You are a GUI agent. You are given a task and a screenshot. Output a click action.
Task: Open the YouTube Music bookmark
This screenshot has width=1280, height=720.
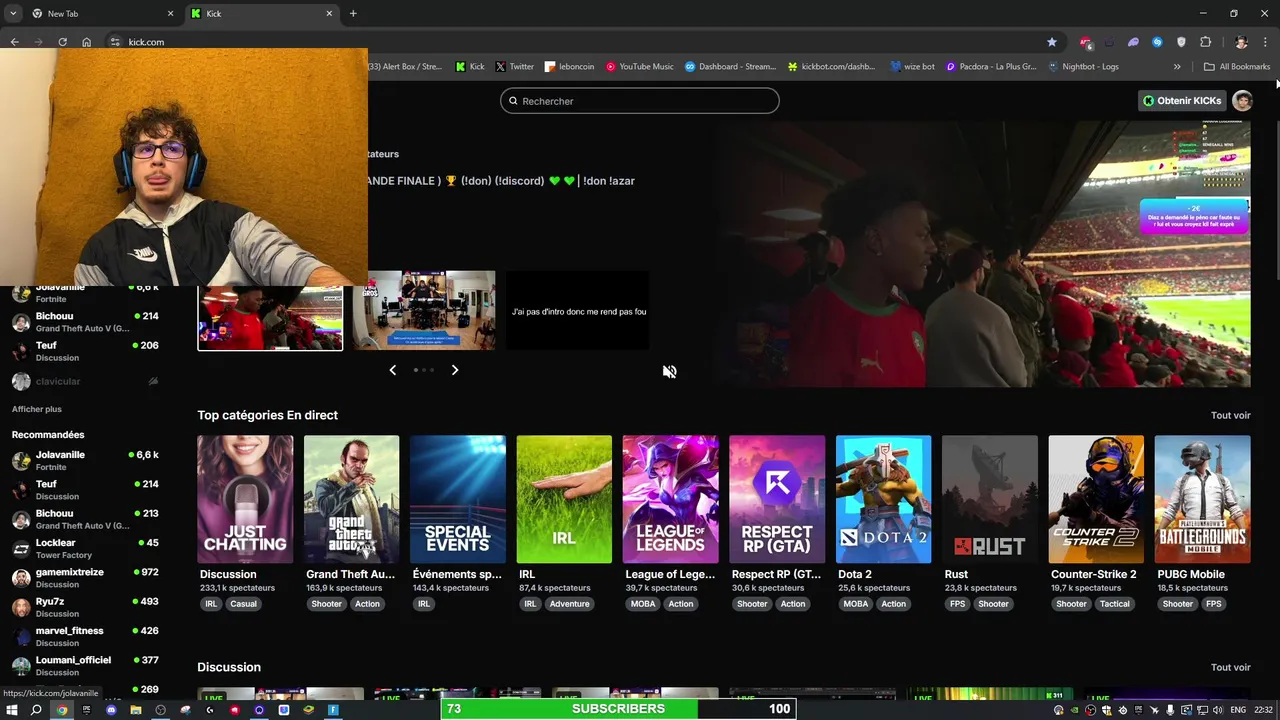click(639, 67)
